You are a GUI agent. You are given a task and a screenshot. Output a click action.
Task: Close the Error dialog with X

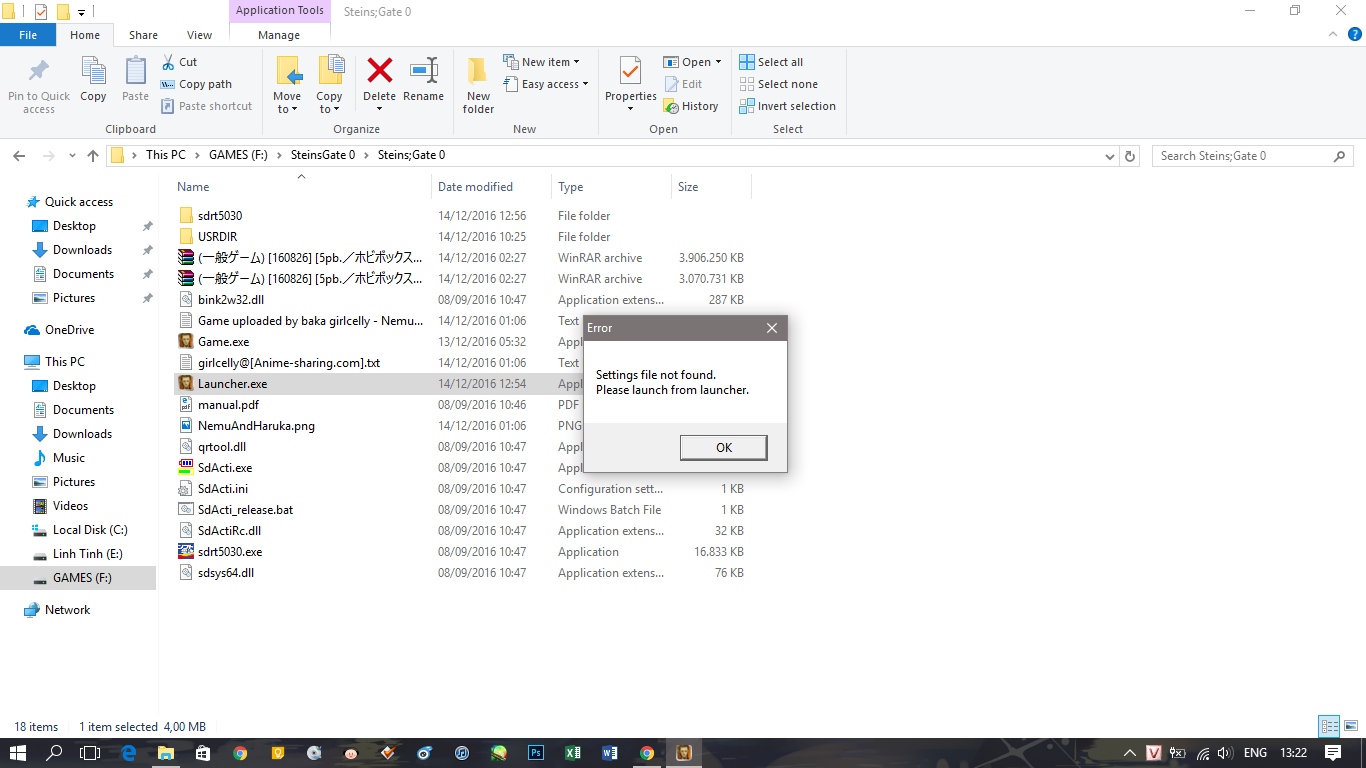(x=772, y=328)
